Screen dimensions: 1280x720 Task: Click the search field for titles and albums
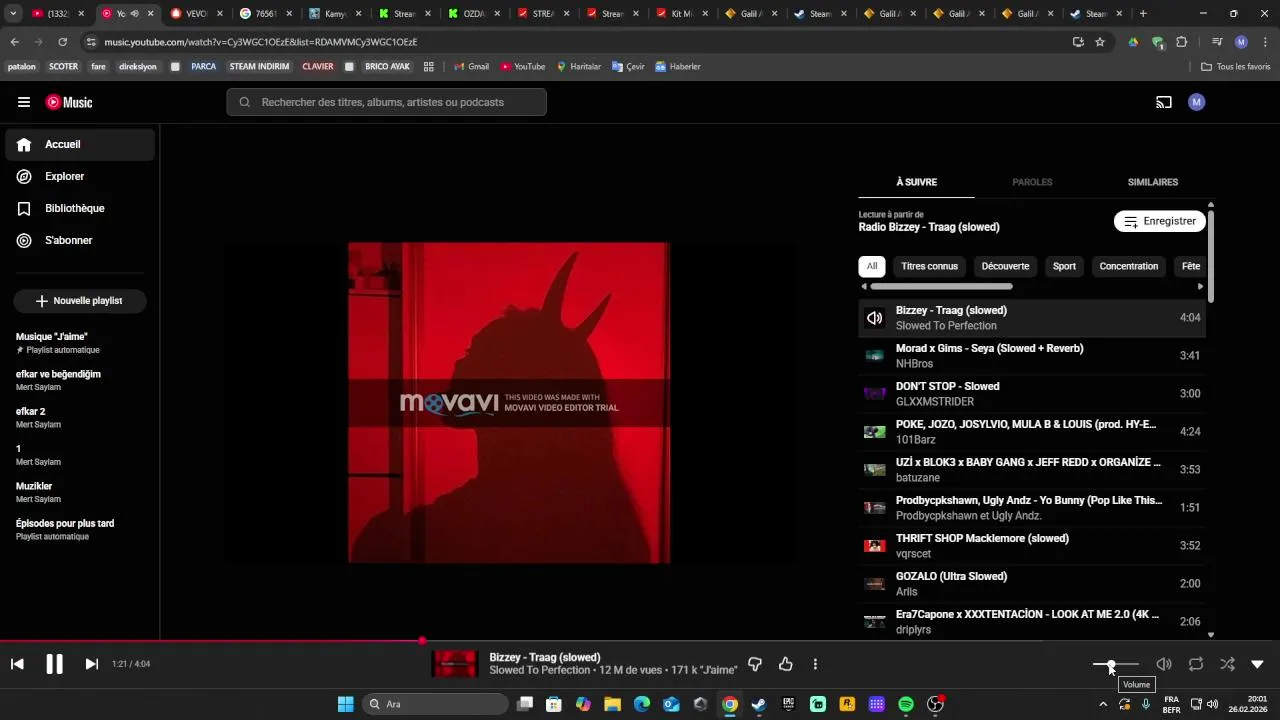click(386, 102)
